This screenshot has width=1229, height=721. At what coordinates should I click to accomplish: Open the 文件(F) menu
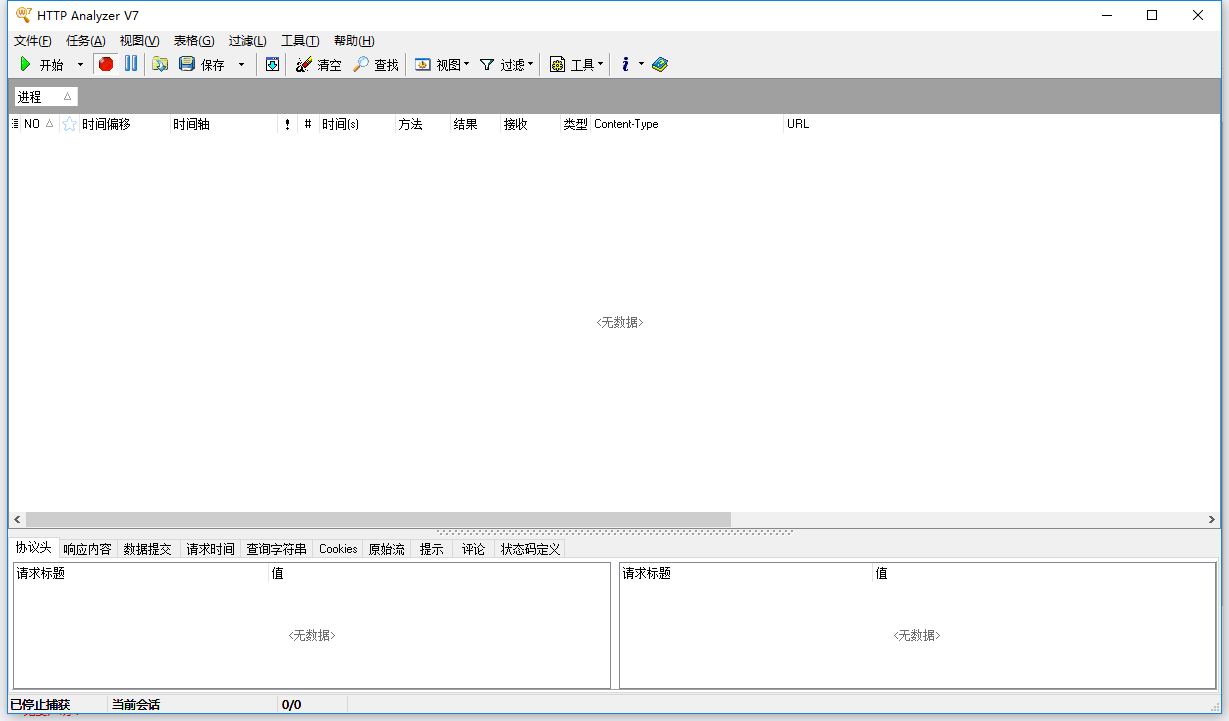click(32, 41)
